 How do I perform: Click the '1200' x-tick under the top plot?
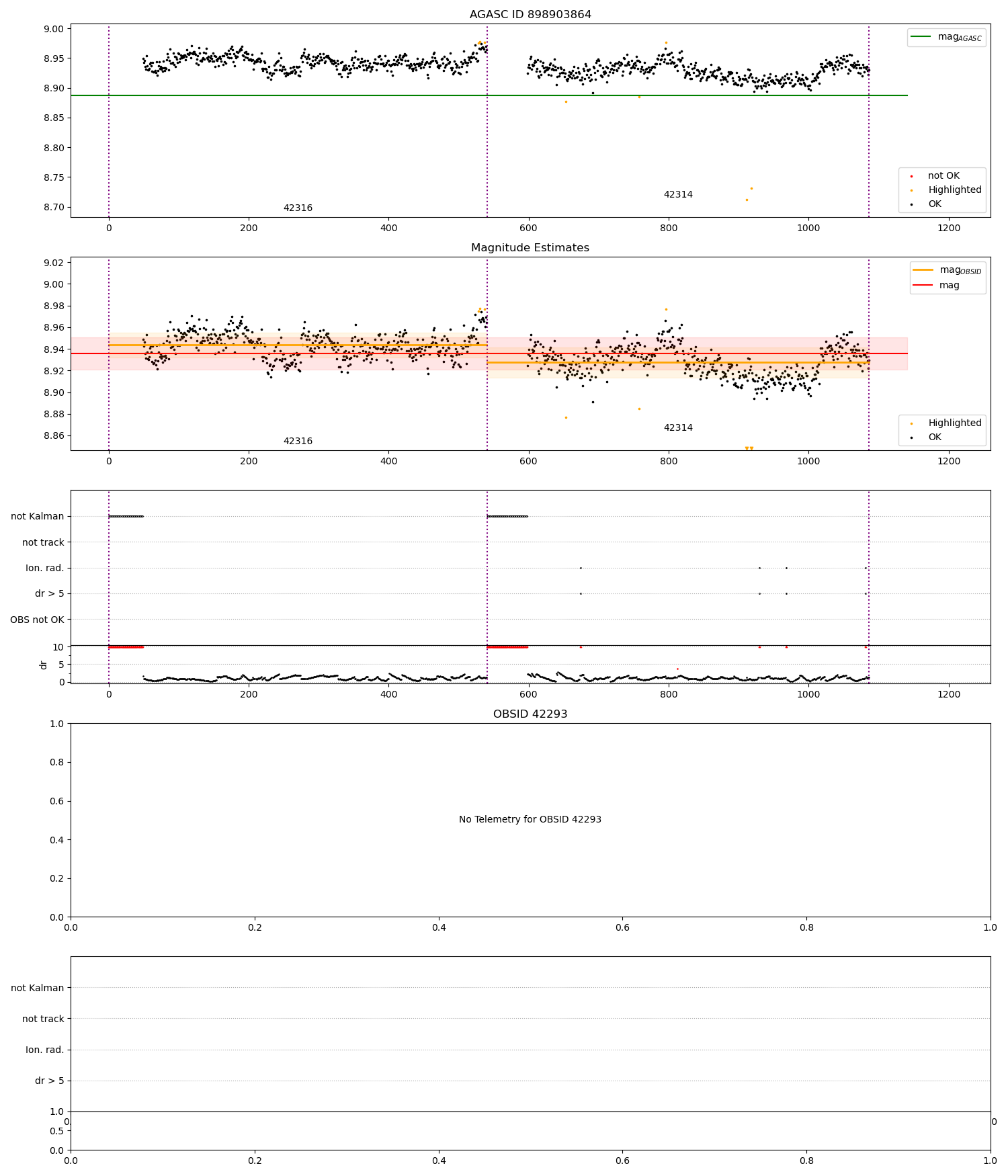(949, 228)
